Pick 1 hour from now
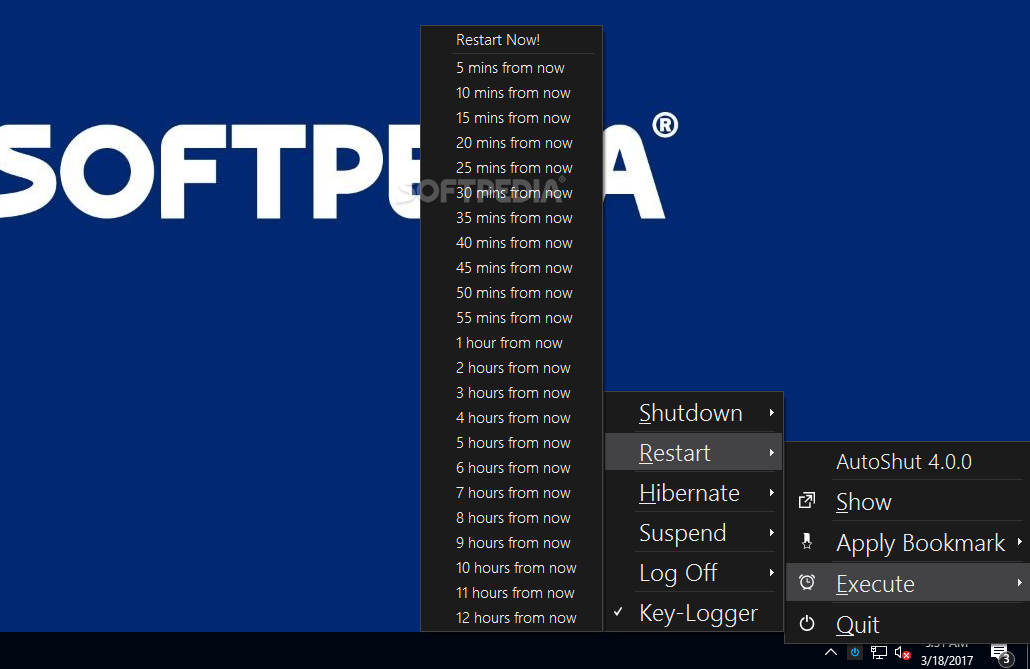The height and width of the screenshot is (669, 1030). tap(511, 342)
